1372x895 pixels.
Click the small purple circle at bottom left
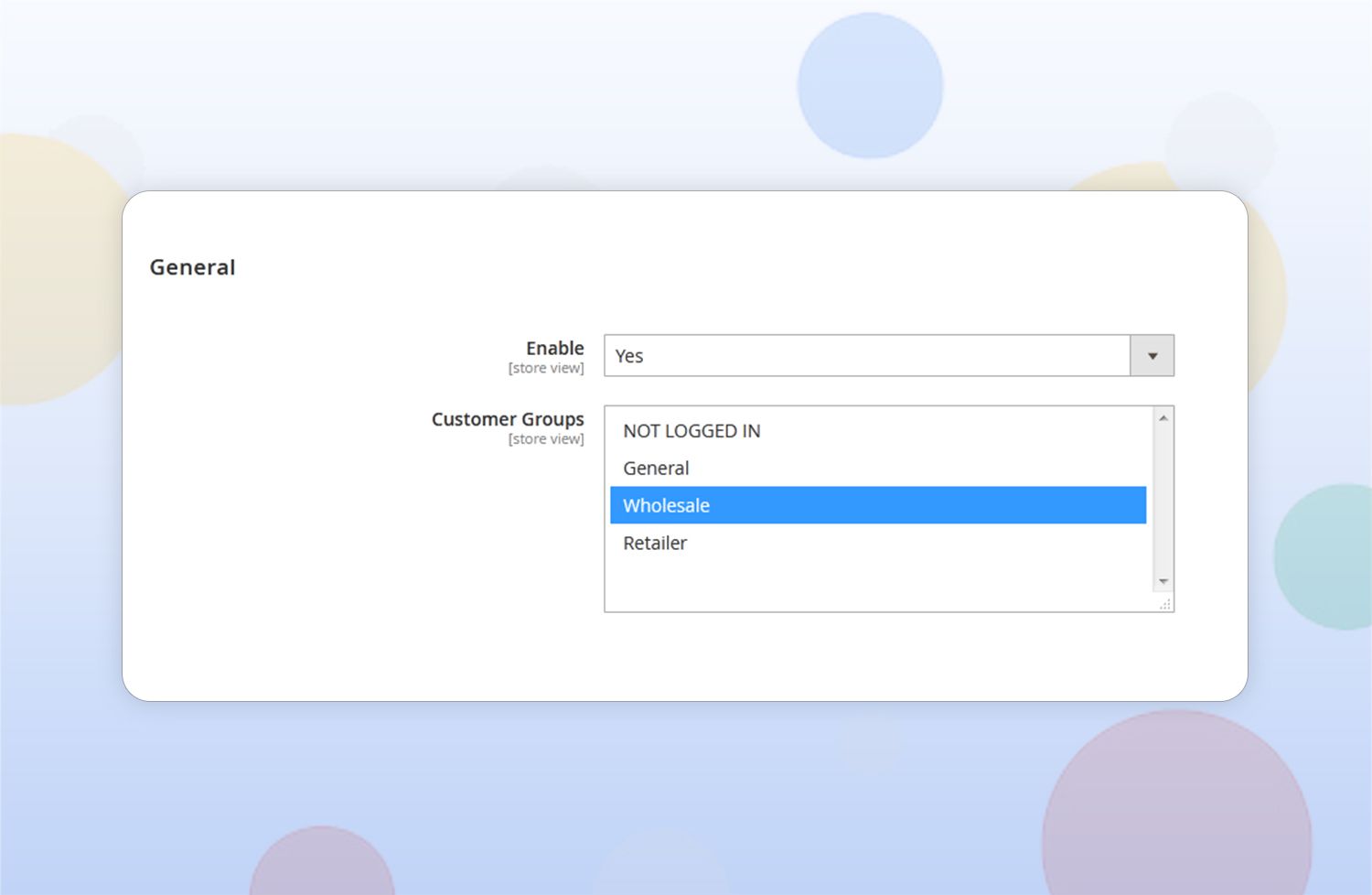(322, 865)
